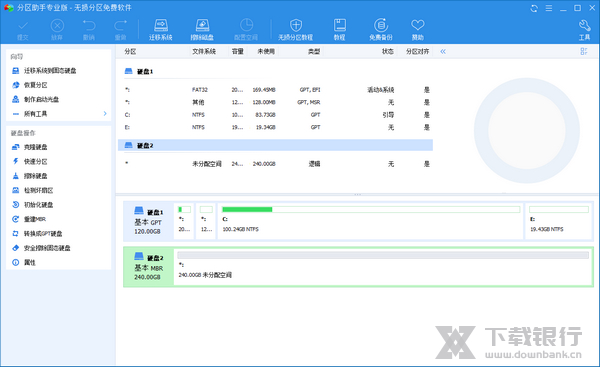The height and width of the screenshot is (367, 600).
Task: Select the C: NTFS row in list
Action: click(x=275, y=115)
